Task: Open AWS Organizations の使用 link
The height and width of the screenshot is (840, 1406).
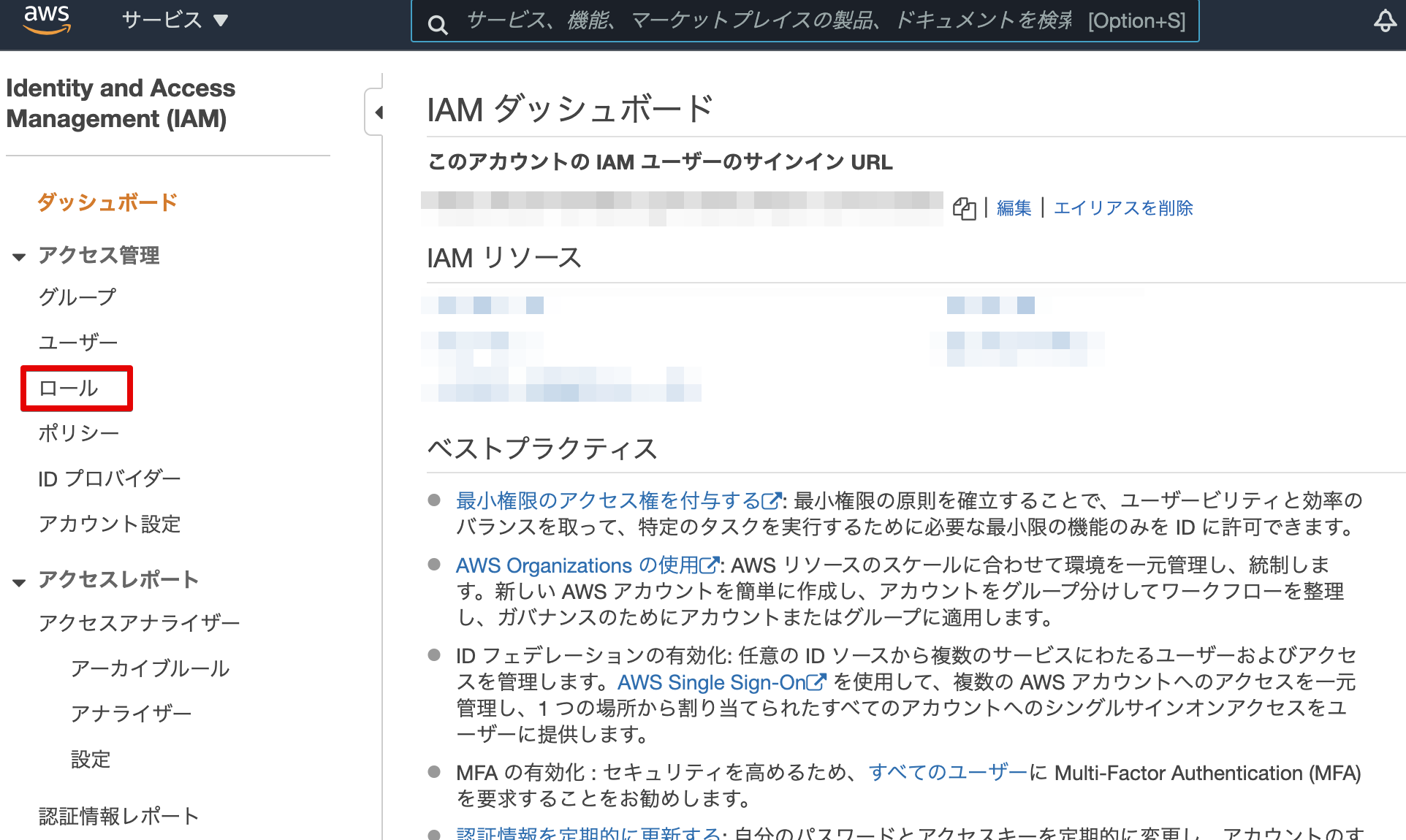Action: (588, 565)
